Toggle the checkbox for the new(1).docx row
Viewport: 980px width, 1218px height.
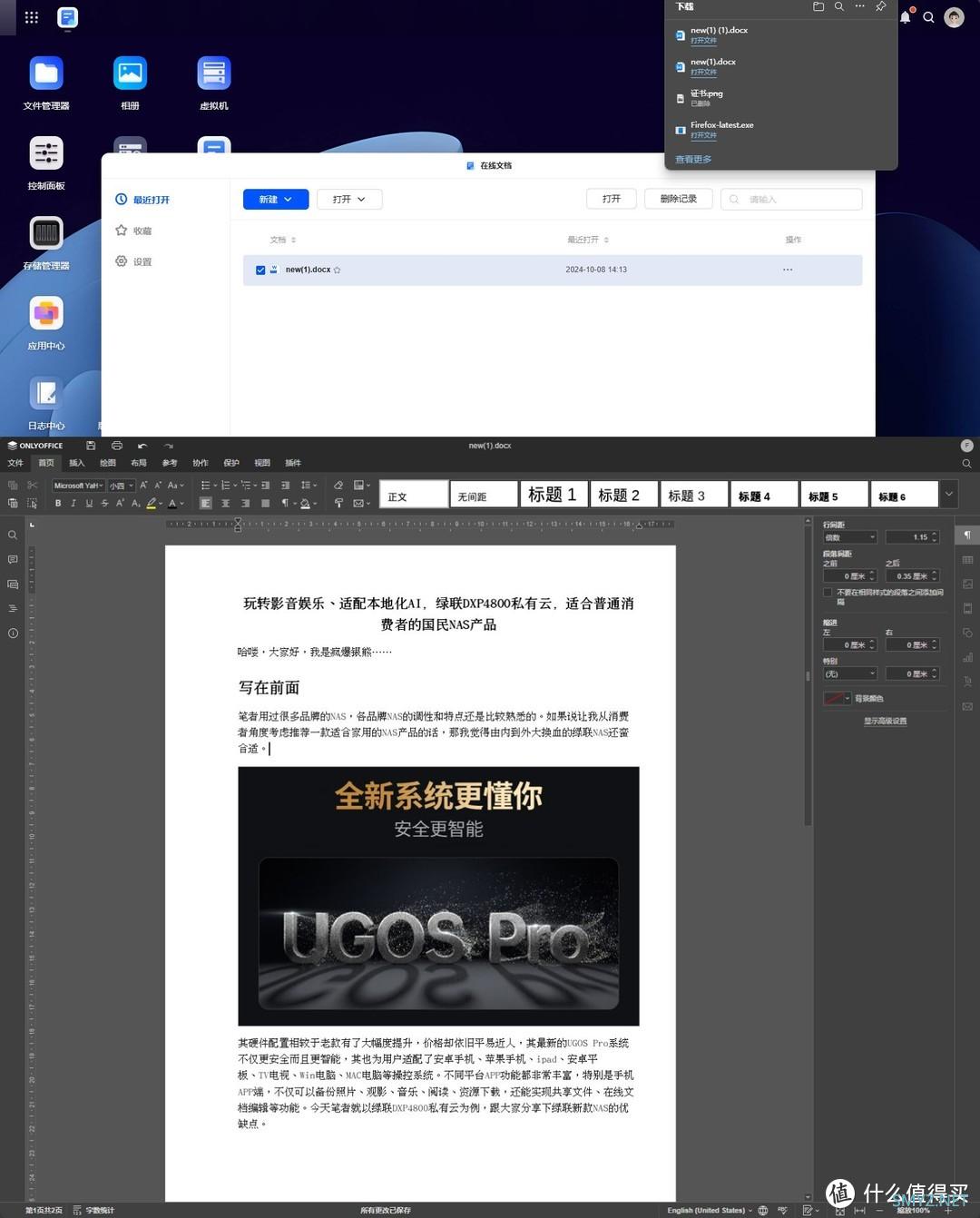(260, 270)
